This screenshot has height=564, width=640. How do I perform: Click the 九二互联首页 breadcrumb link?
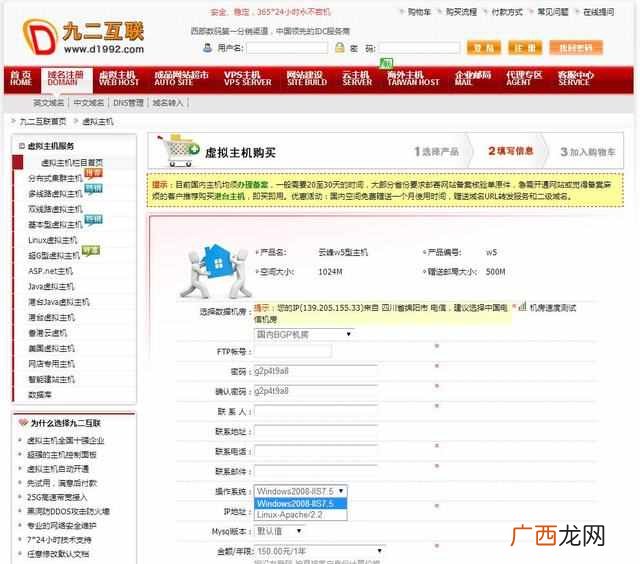click(43, 122)
